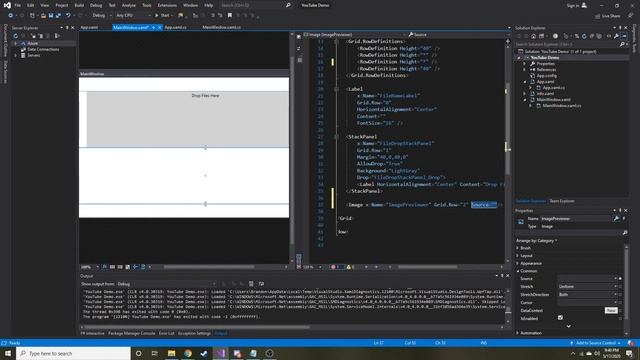Expand the Layout property category
640x360 pixels.
(x=518, y=256)
